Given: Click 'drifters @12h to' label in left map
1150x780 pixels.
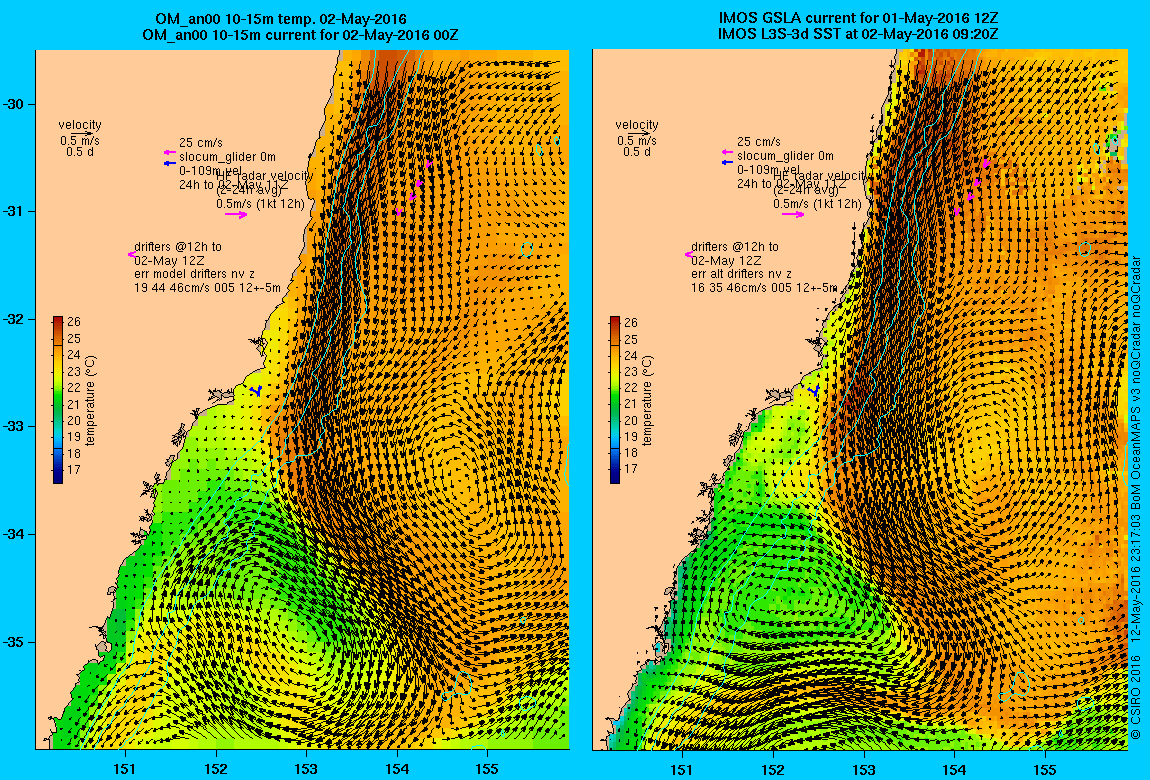Looking at the screenshot, I should click(177, 247).
